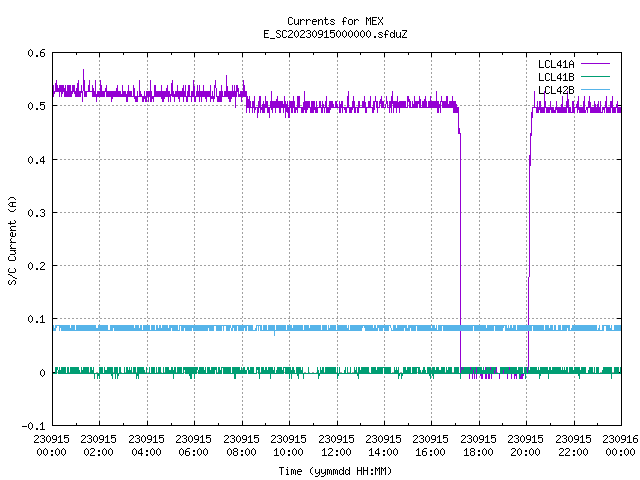The width and height of the screenshot is (640, 480).
Task: Click the '230916 00:00' time tick label
Action: 620,446
